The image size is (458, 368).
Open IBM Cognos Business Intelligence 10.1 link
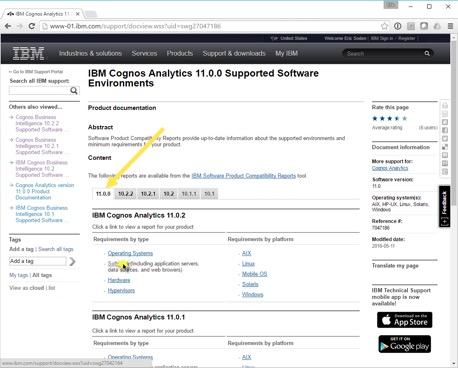pyautogui.click(x=41, y=214)
